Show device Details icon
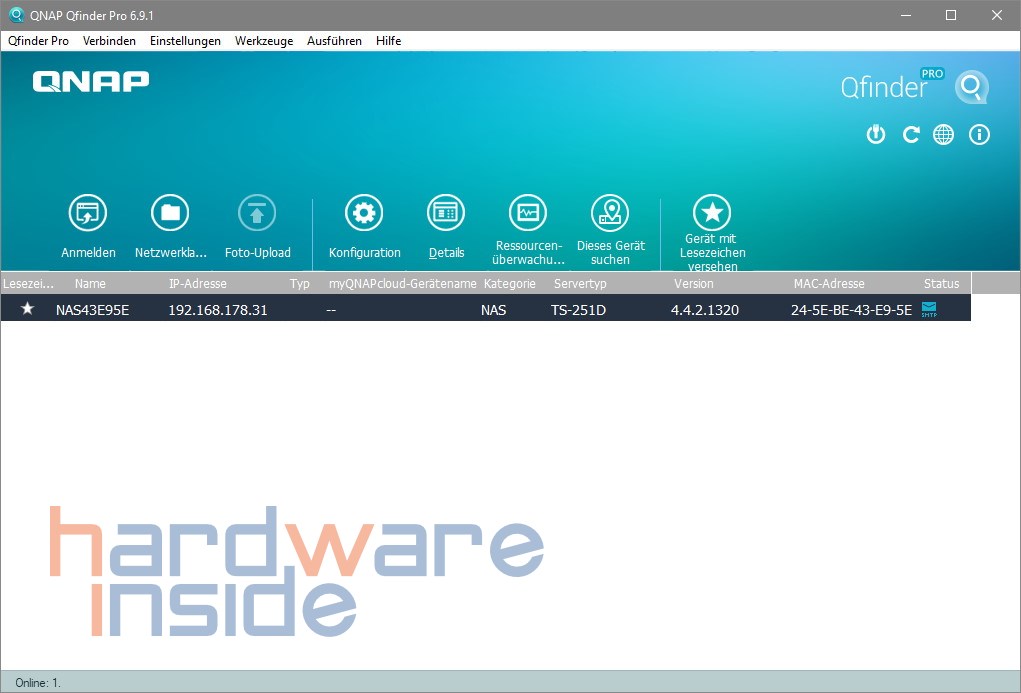The image size is (1021, 693). (446, 213)
